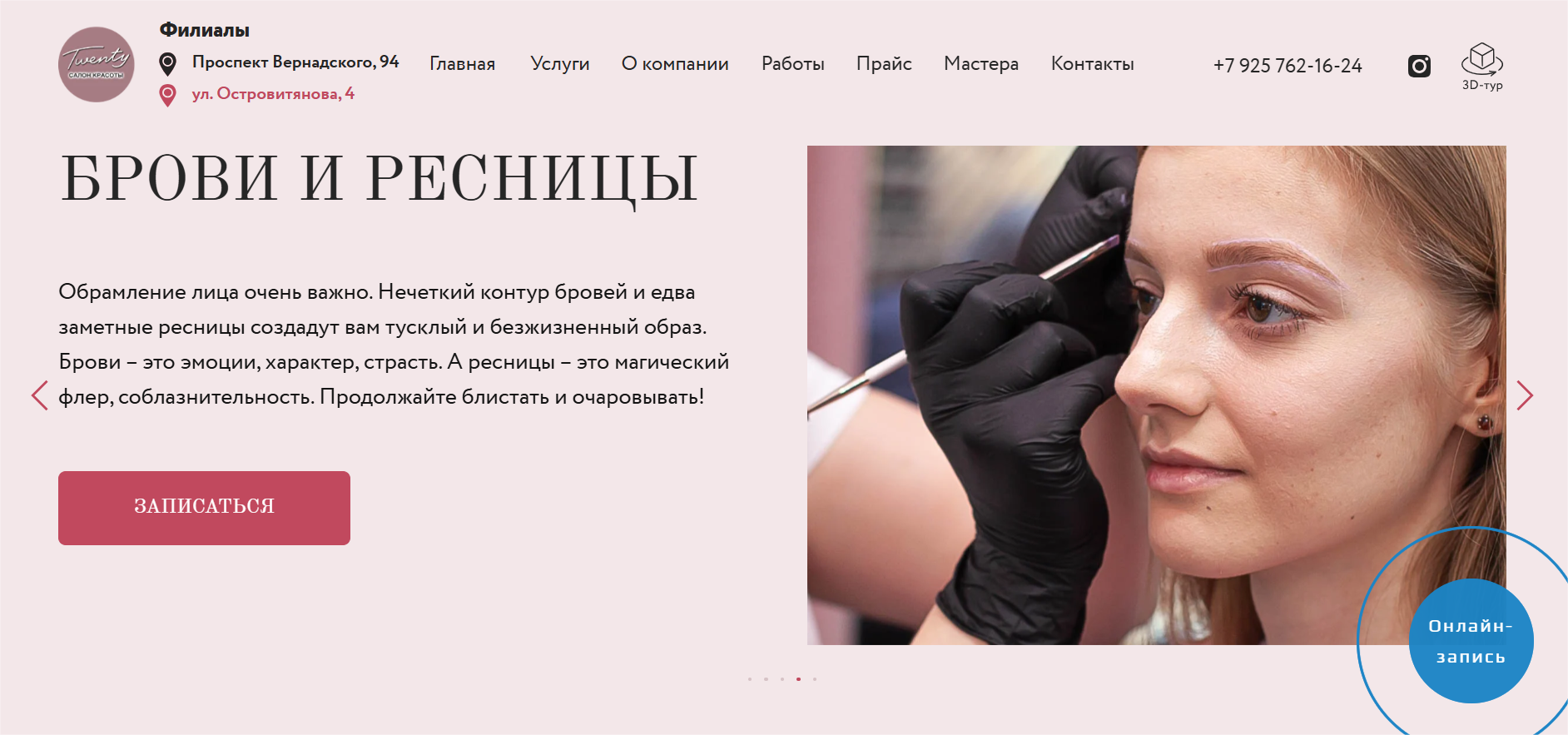
Task: Select branch ул. Островитянова, 4
Action: click(273, 94)
